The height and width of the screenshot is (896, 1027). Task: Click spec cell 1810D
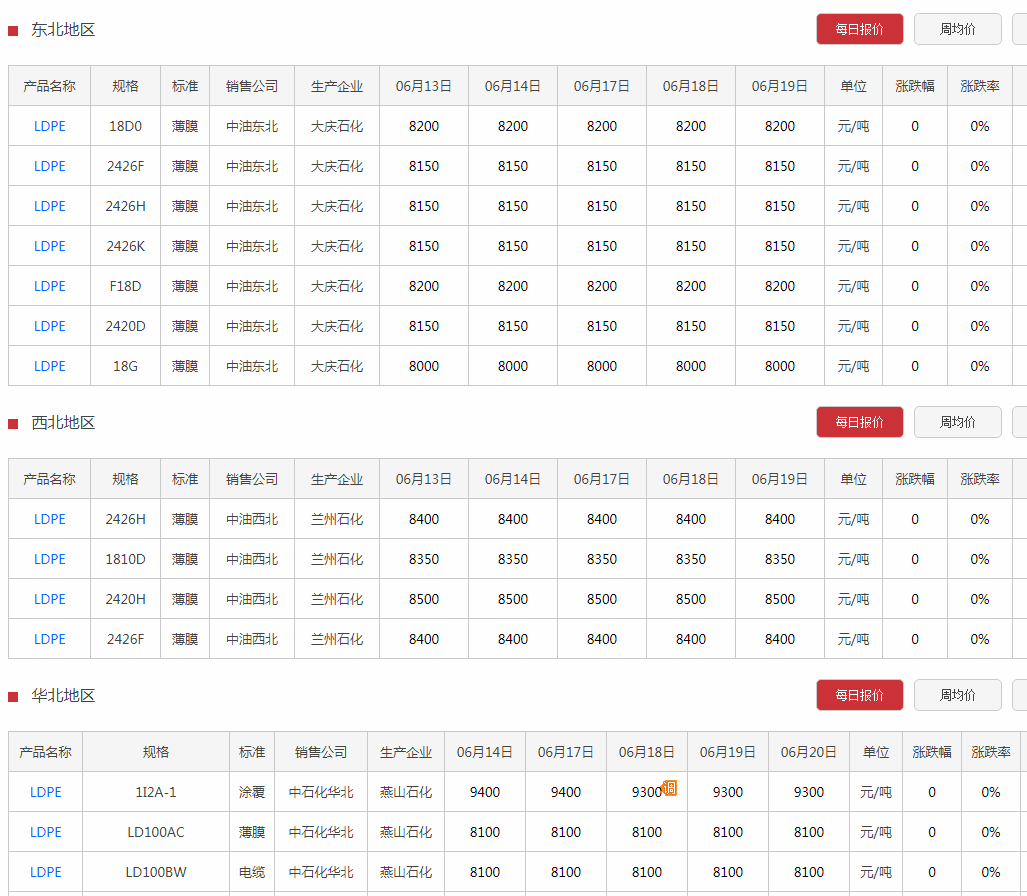125,559
